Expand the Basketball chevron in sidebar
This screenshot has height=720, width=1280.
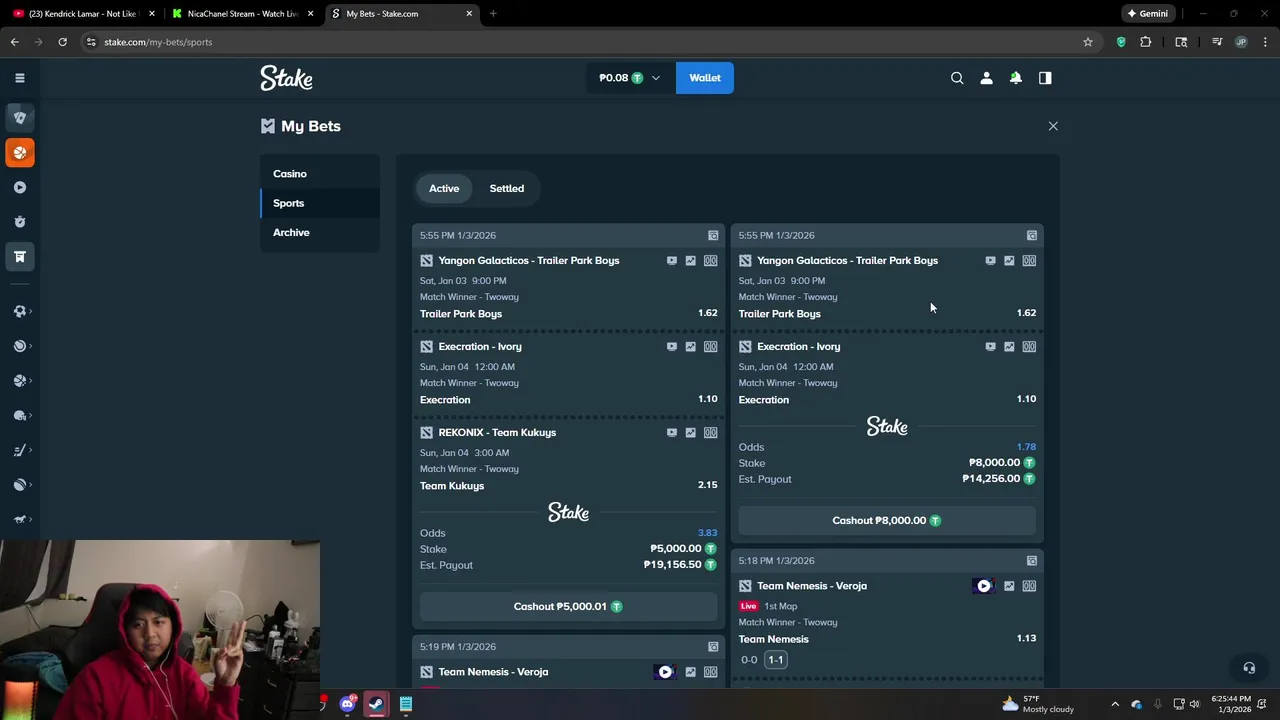click(31, 381)
